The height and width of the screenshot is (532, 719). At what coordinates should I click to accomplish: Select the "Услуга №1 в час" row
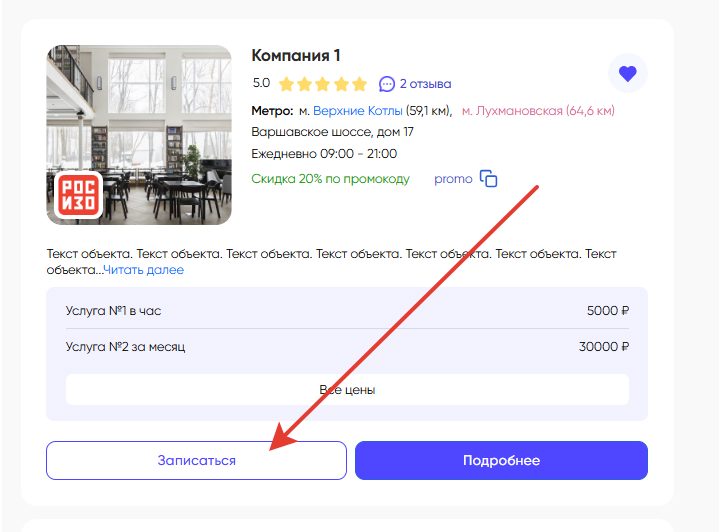(x=347, y=310)
